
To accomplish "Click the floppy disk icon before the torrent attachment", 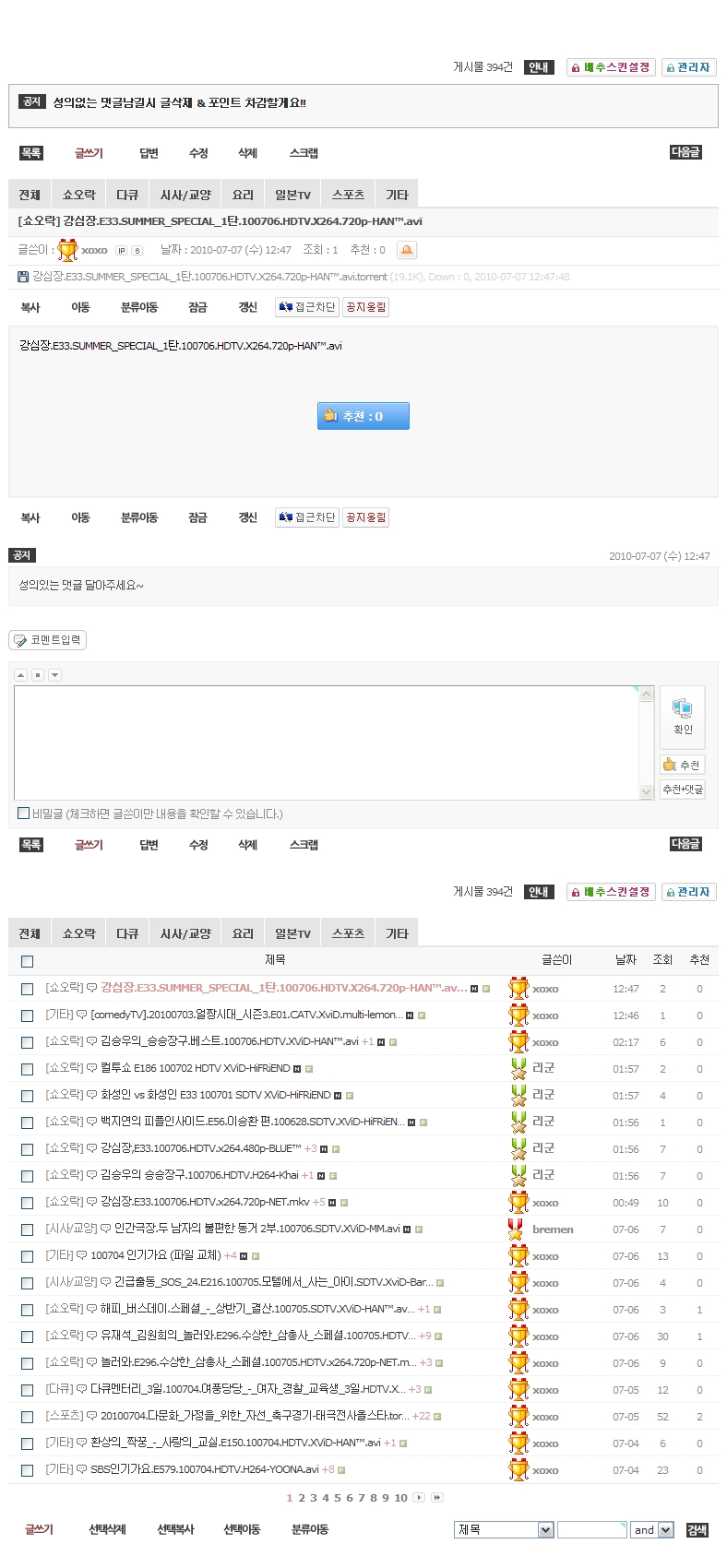I will pos(23,277).
